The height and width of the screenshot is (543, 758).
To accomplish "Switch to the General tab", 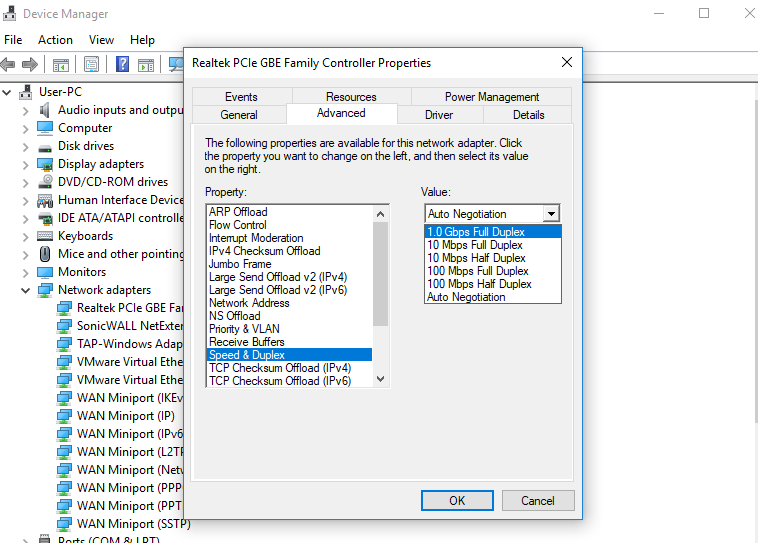I will [x=239, y=115].
